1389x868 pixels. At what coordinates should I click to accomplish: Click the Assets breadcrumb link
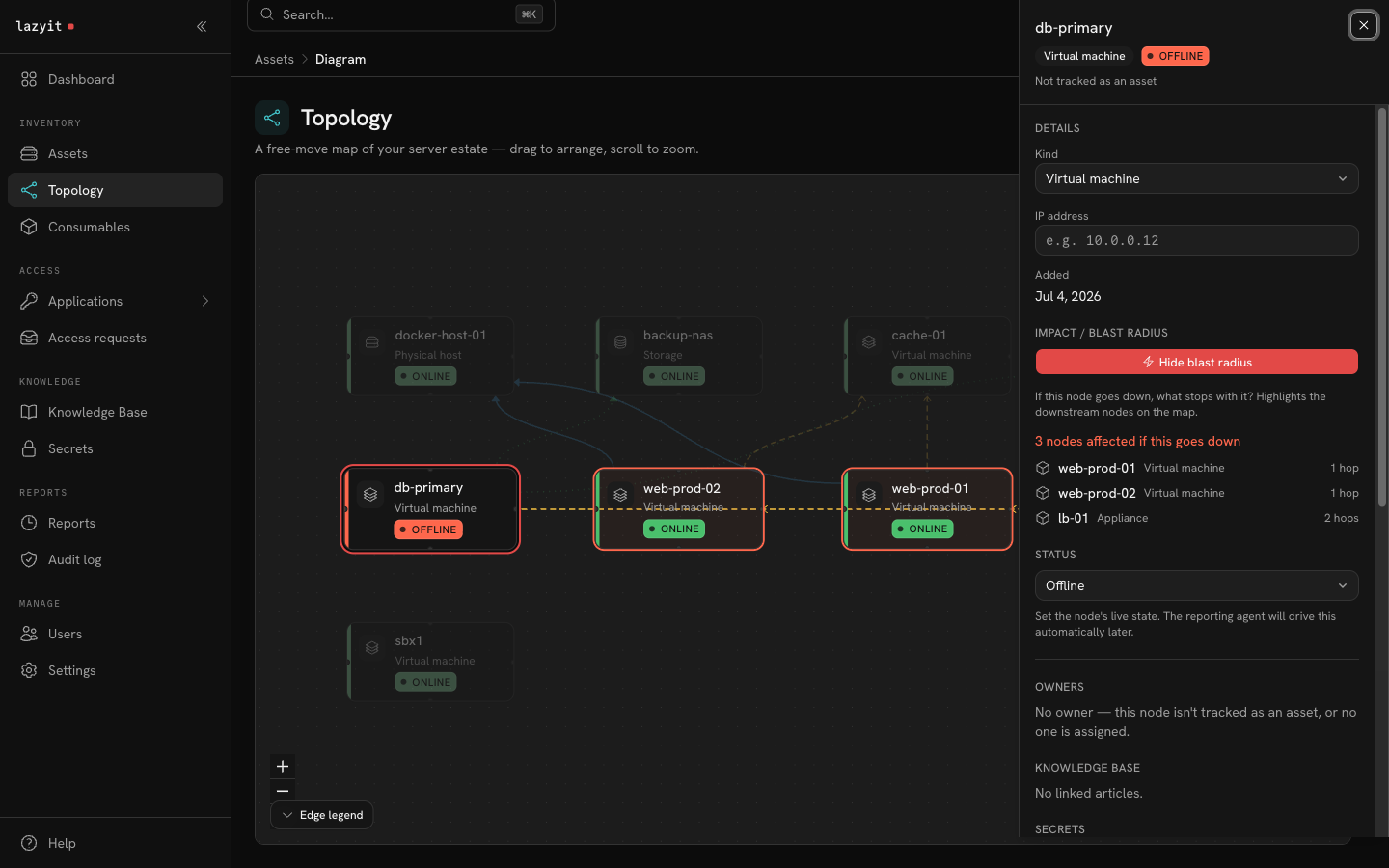pyautogui.click(x=274, y=59)
